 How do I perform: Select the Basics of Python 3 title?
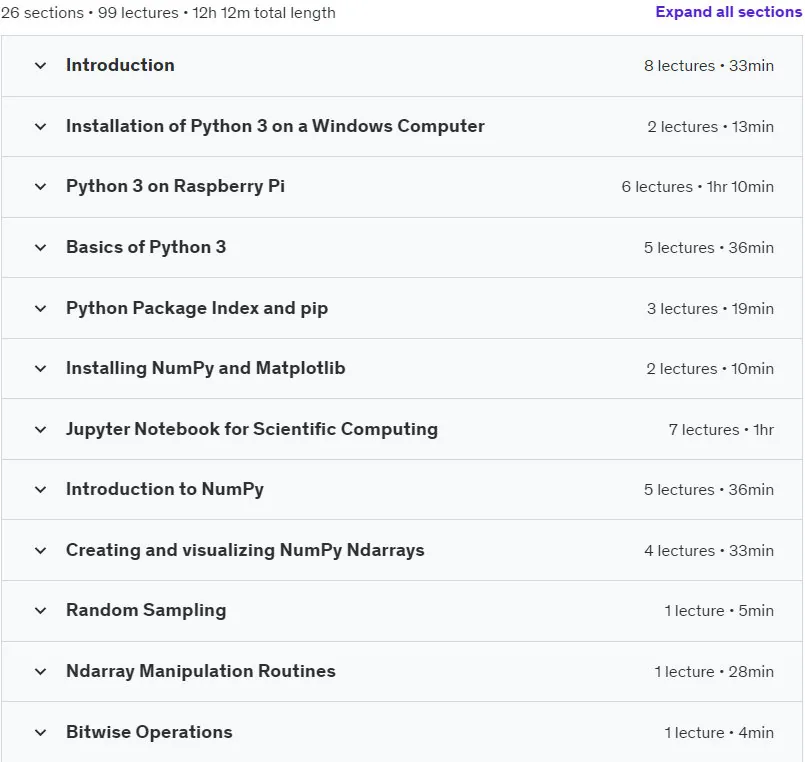146,247
